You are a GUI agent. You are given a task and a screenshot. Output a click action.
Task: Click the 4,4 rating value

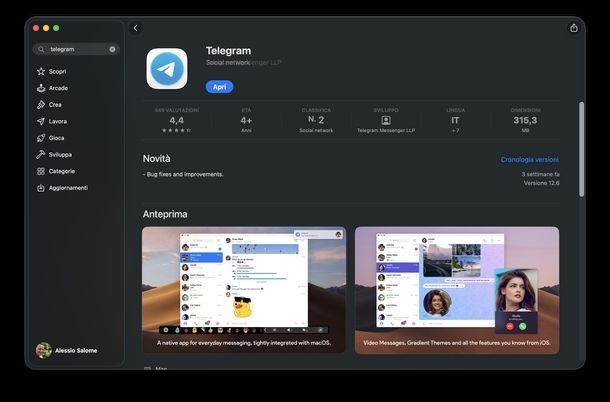click(x=177, y=120)
